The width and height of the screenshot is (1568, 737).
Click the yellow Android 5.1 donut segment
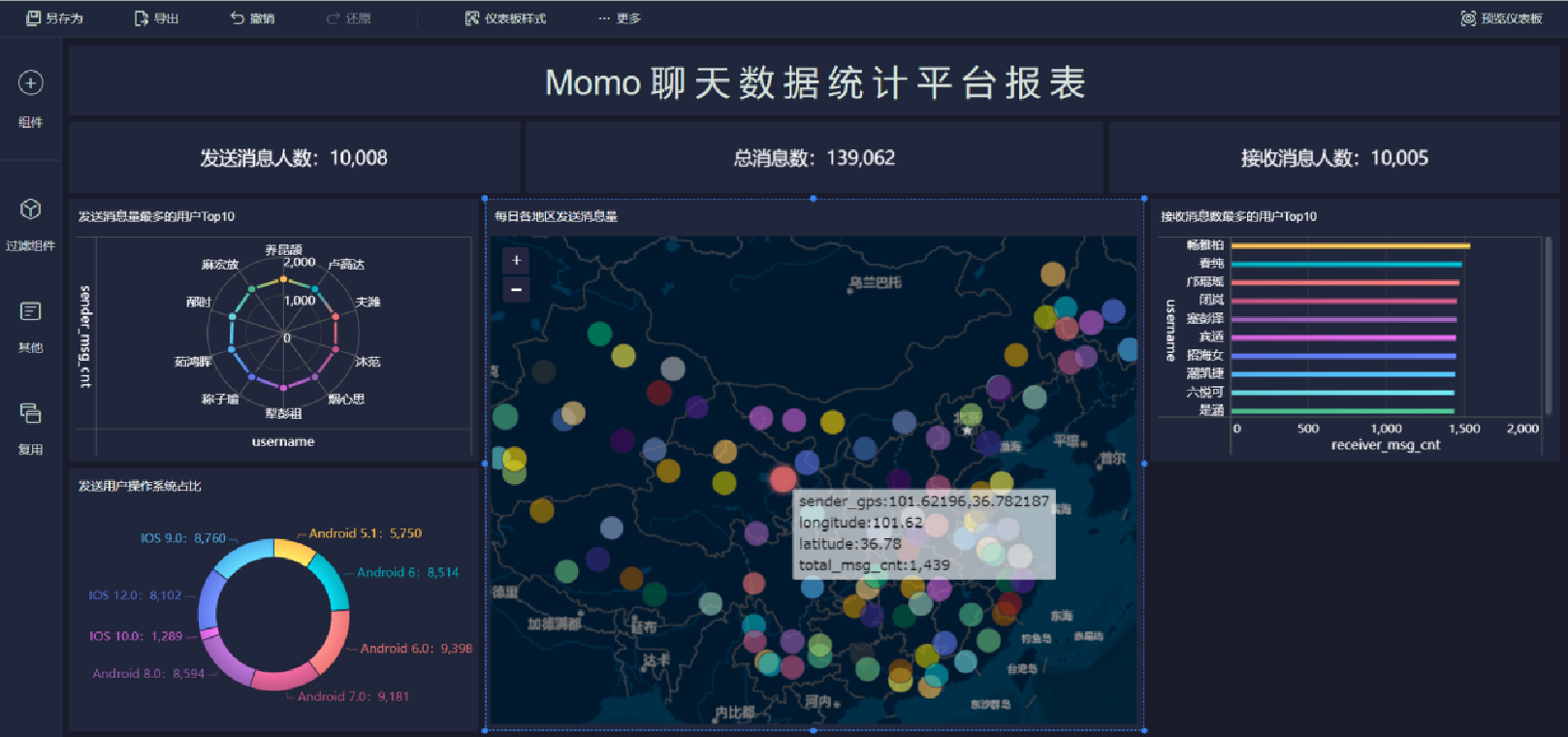294,551
